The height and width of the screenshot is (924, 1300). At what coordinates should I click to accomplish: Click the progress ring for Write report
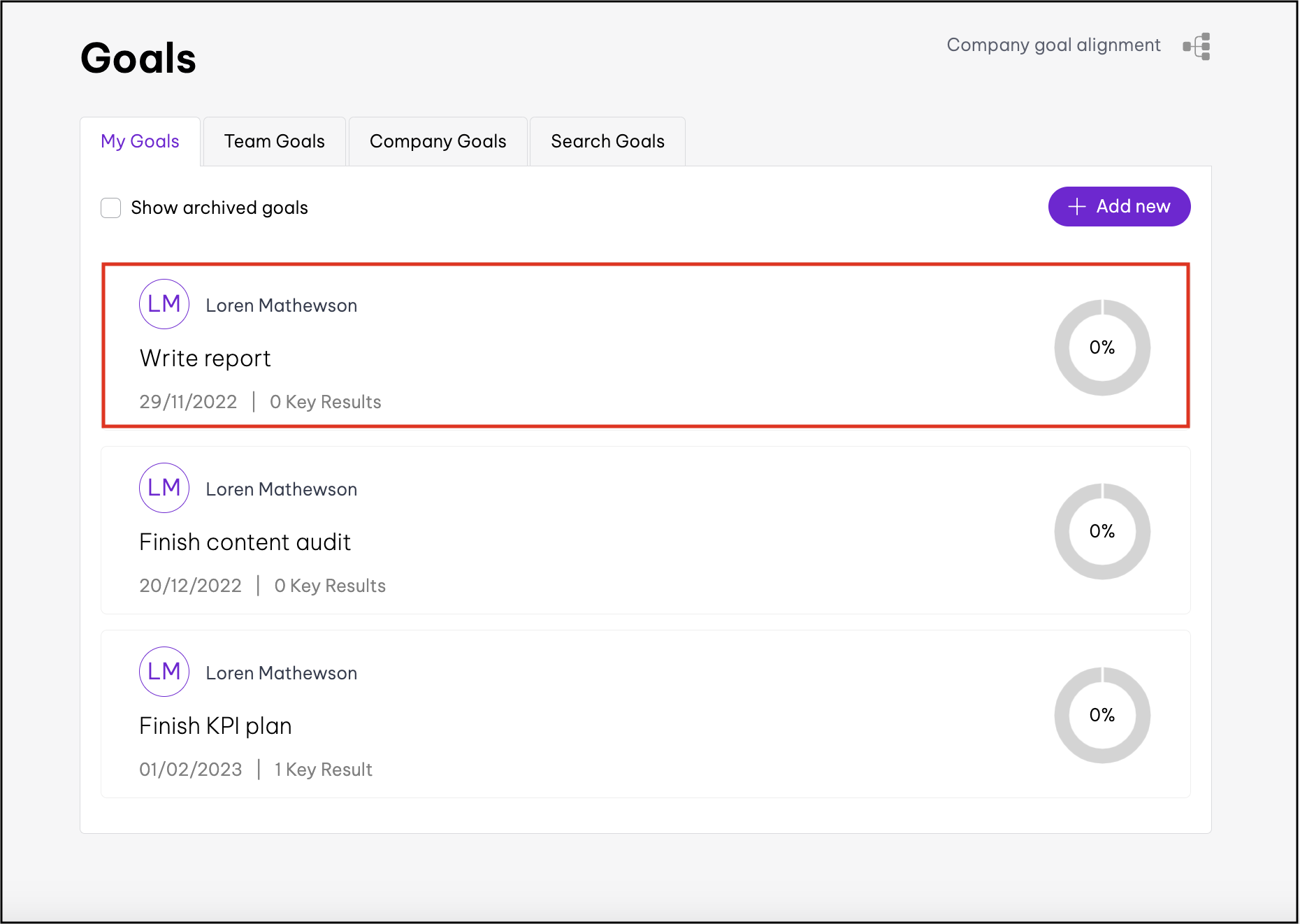click(x=1102, y=347)
